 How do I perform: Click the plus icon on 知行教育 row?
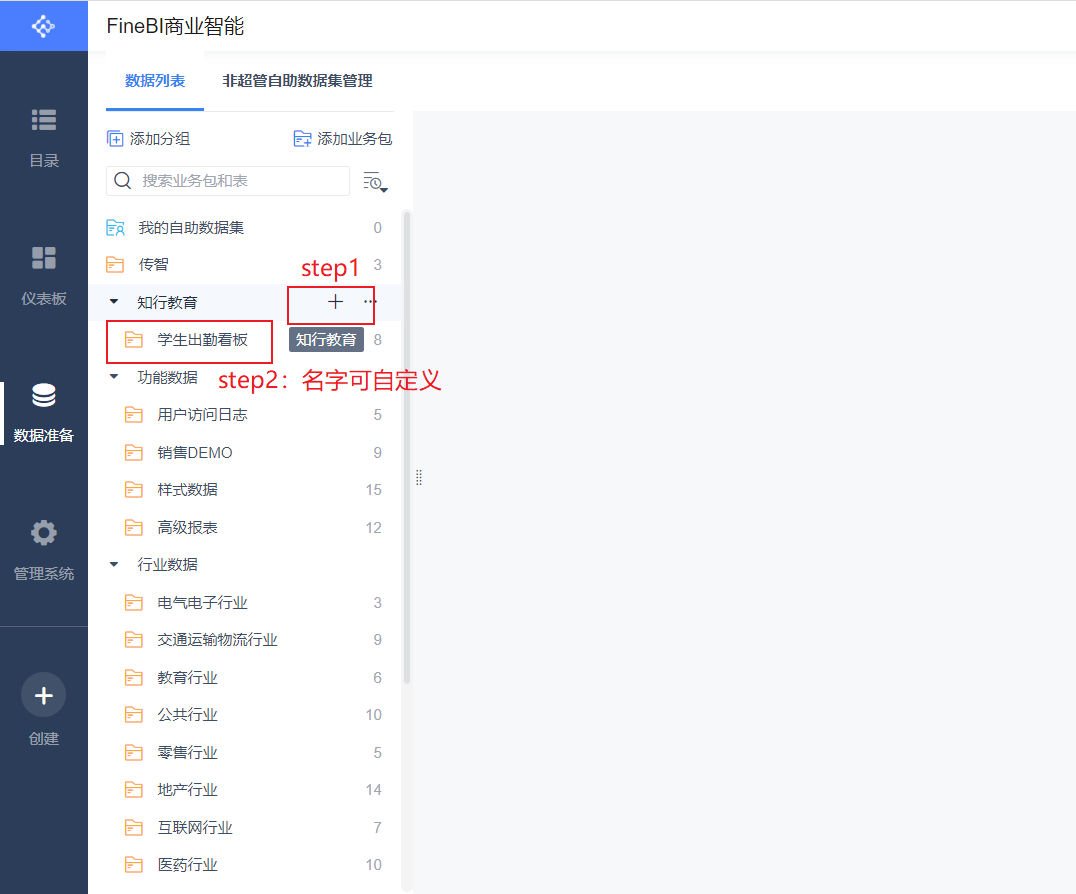336,302
